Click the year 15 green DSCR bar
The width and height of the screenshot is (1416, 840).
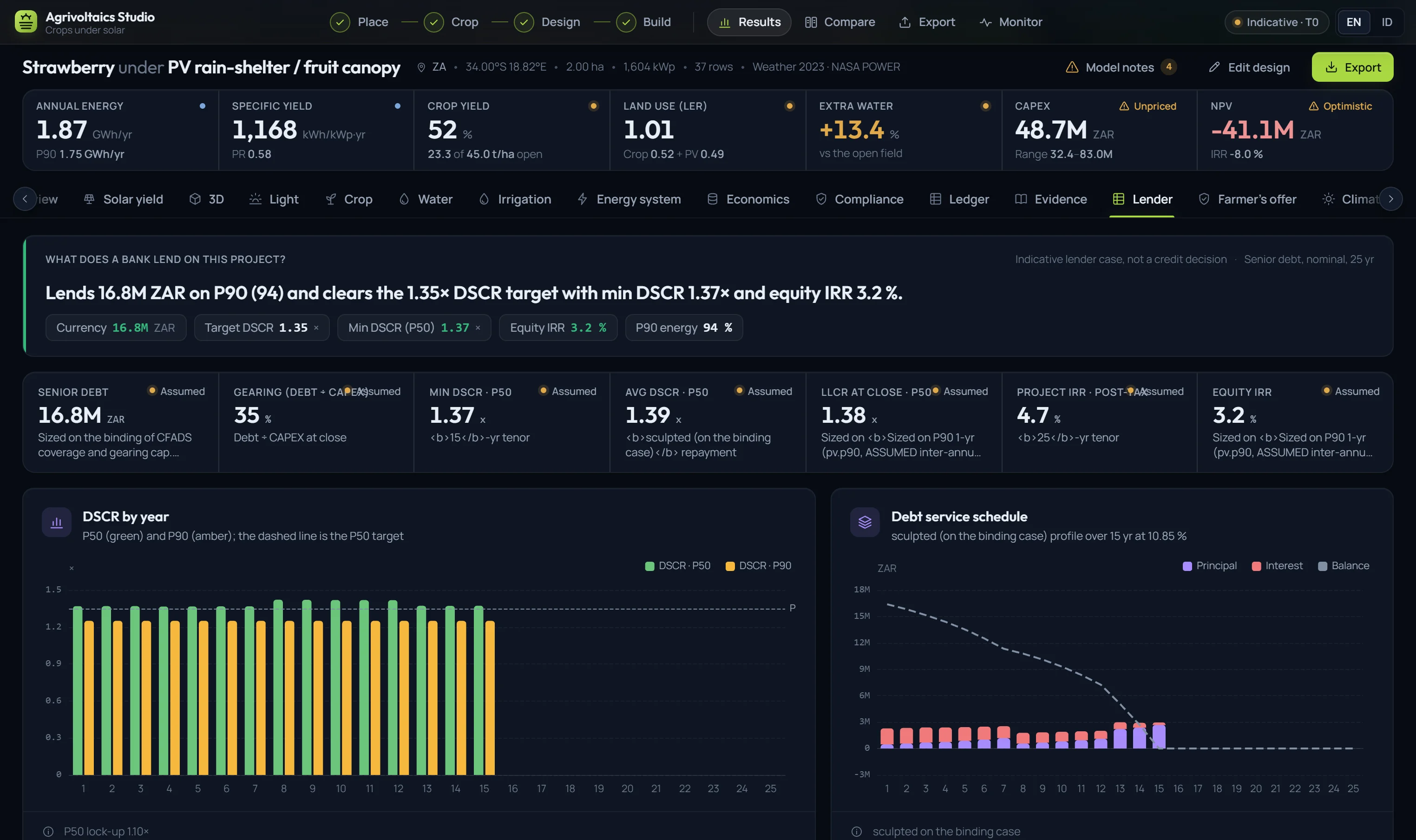(478, 690)
